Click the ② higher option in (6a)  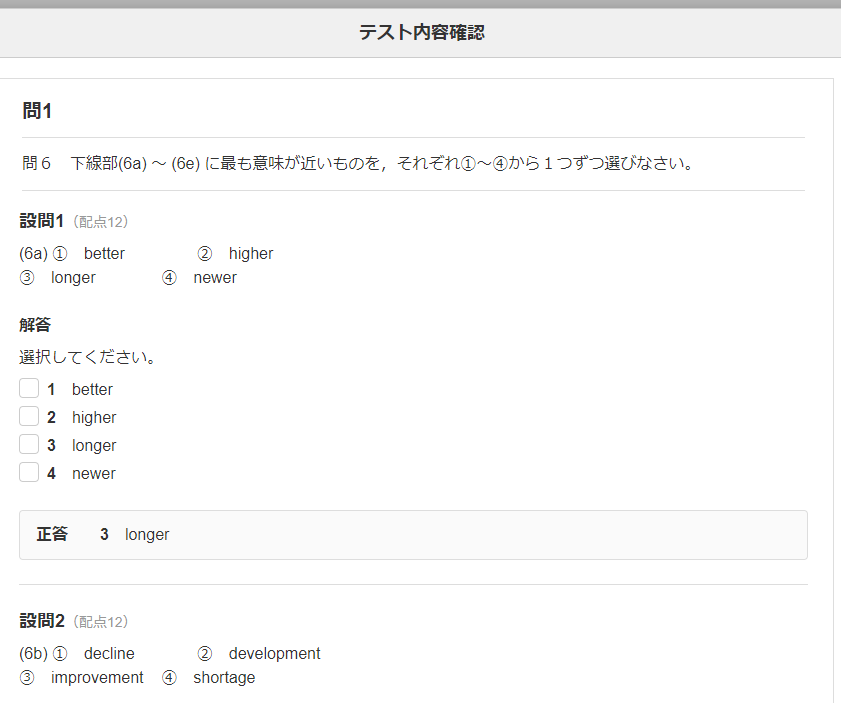[236, 254]
